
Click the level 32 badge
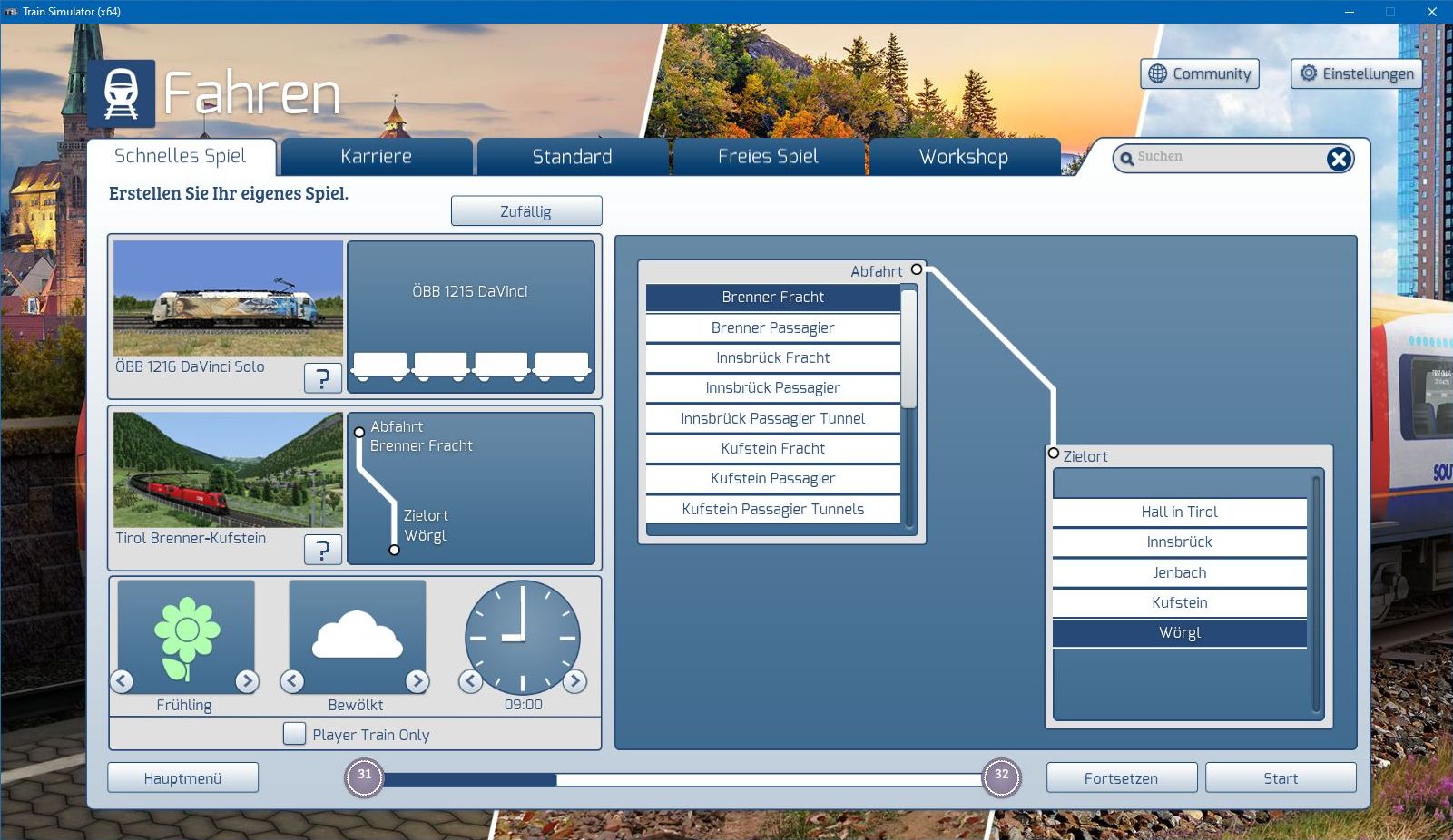coord(1001,777)
